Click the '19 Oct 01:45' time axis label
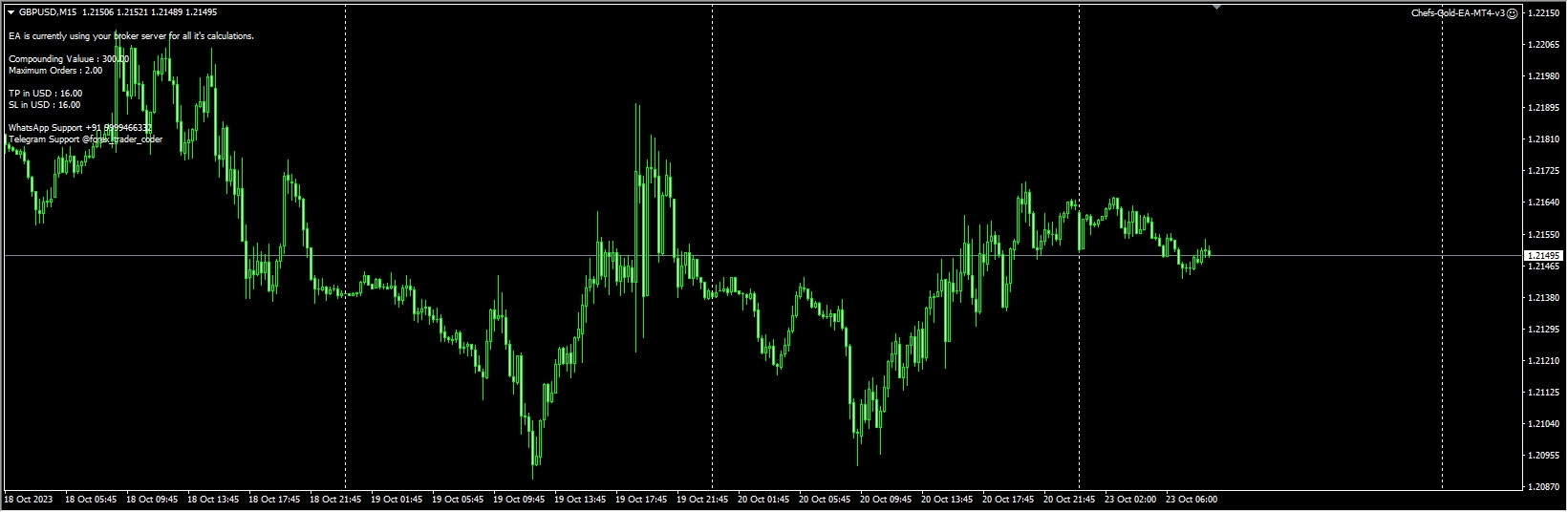Viewport: 1568px width, 512px height. (x=397, y=499)
